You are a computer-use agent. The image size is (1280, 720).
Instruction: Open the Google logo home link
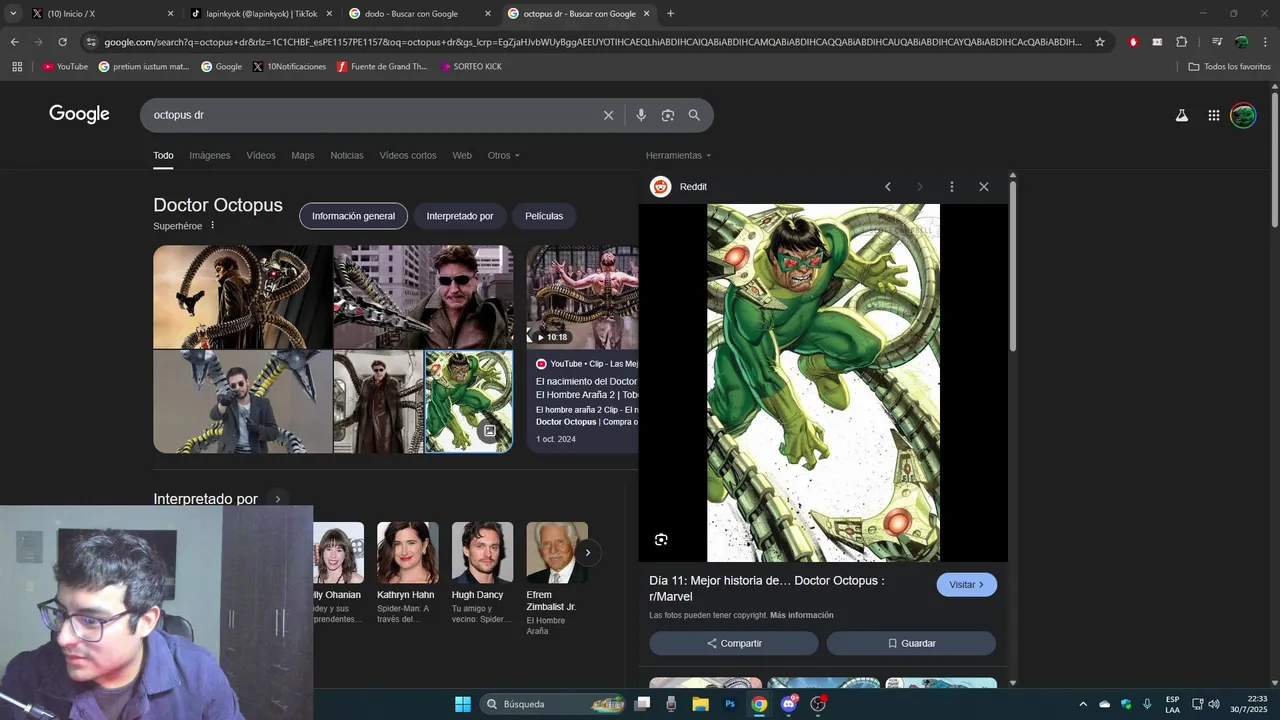point(79,114)
